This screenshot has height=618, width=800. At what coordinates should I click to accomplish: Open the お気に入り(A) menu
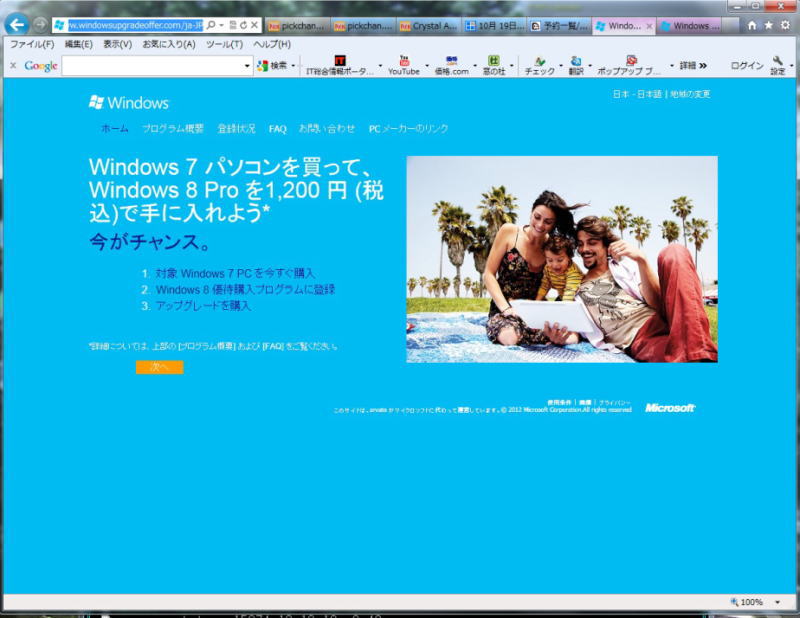[169, 44]
